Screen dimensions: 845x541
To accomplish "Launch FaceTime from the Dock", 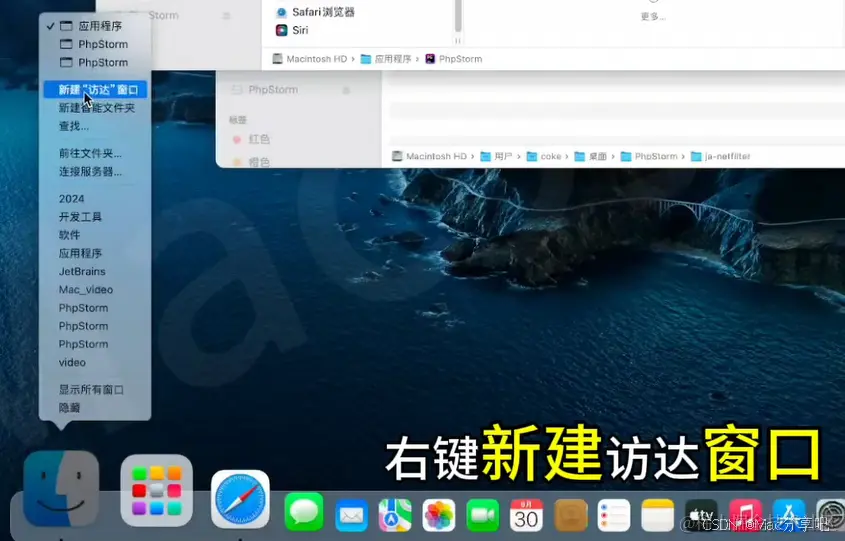I will click(483, 515).
